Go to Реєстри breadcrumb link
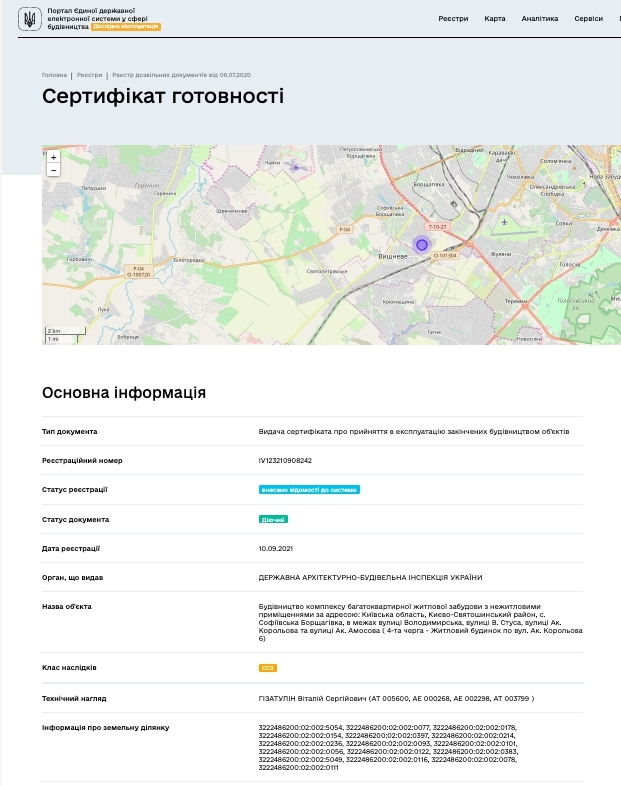 (x=89, y=75)
